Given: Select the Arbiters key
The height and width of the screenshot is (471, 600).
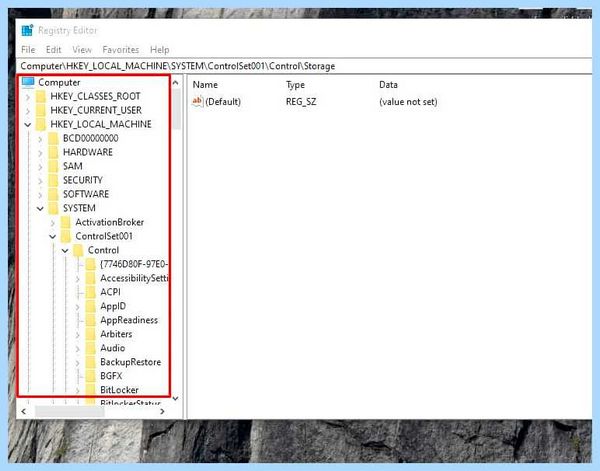Looking at the screenshot, I should [116, 334].
